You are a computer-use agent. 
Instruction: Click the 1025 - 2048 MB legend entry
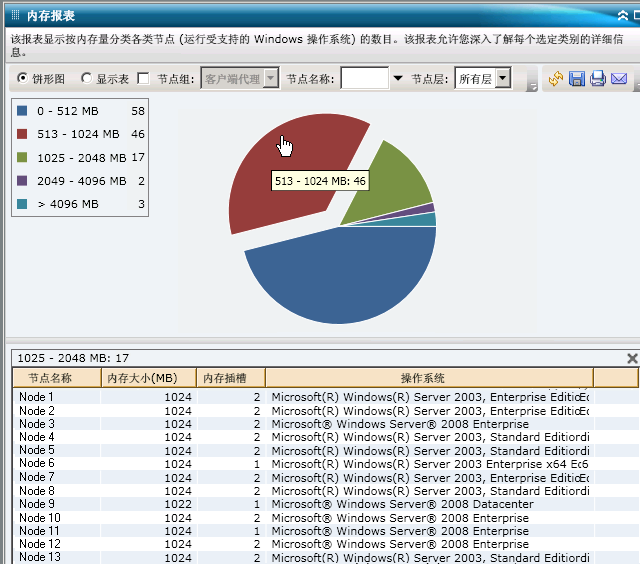[x=80, y=158]
